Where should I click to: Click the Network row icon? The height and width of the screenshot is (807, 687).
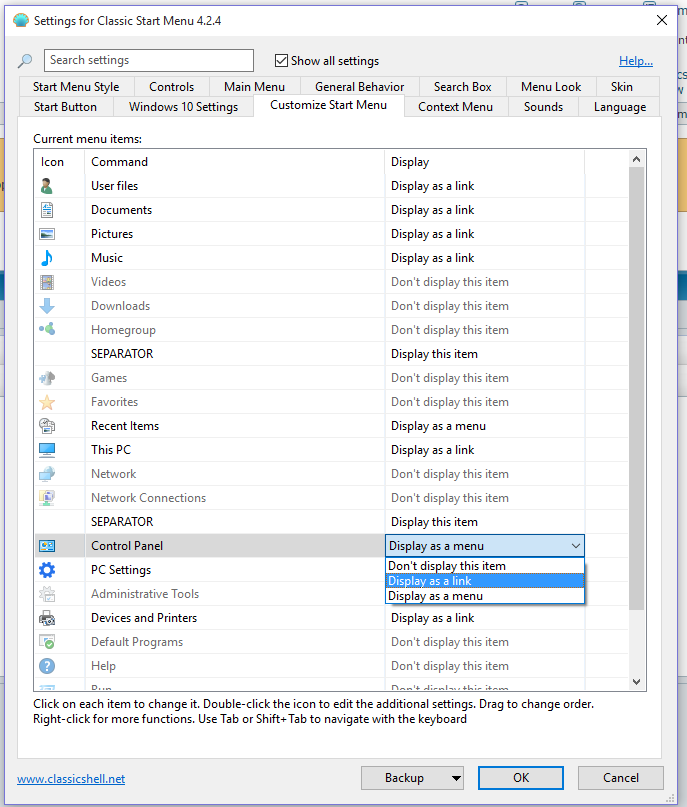[x=47, y=474]
